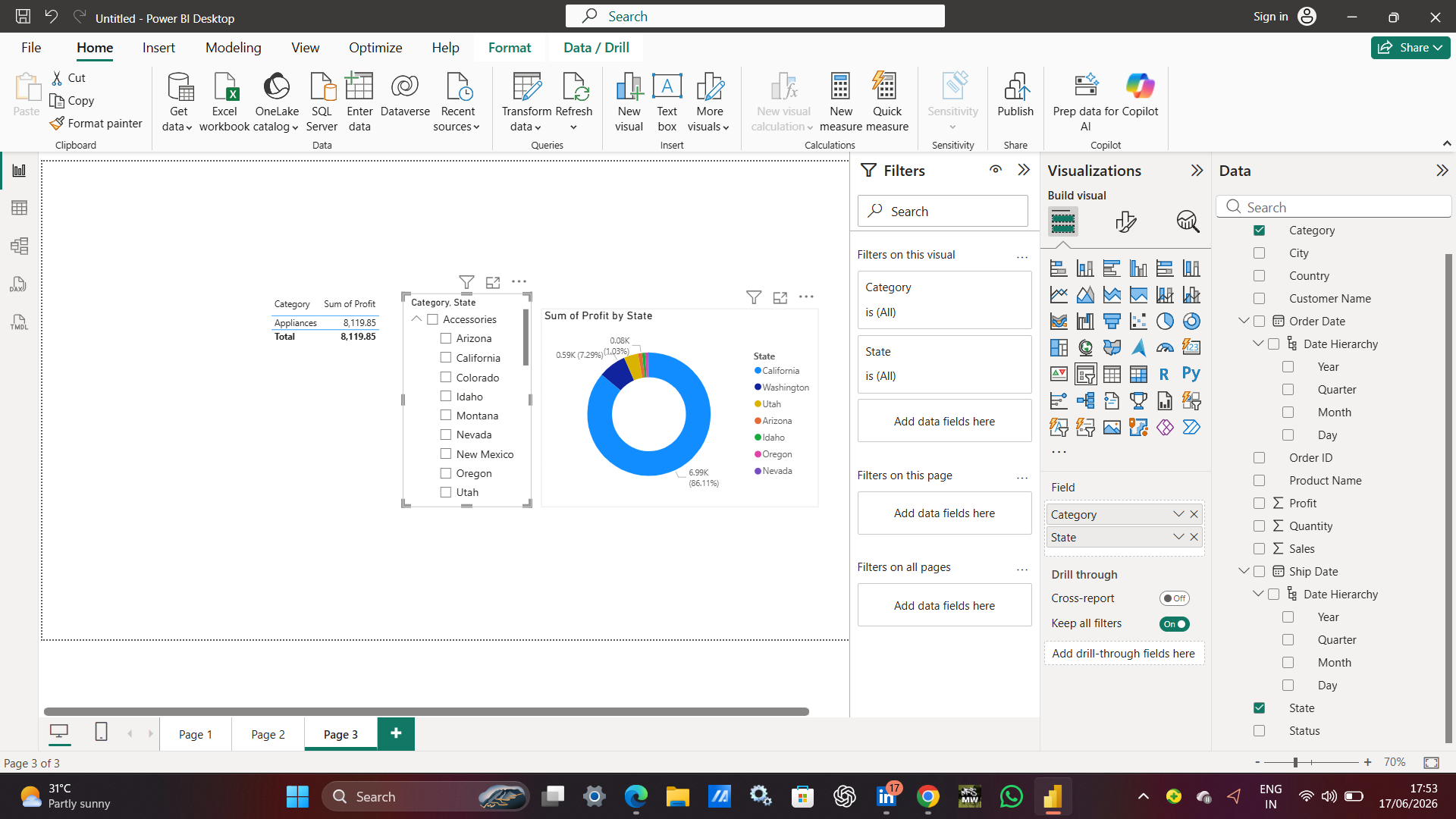This screenshot has width=1456, height=819.
Task: Open State field dropdown in Field well
Action: [1178, 537]
